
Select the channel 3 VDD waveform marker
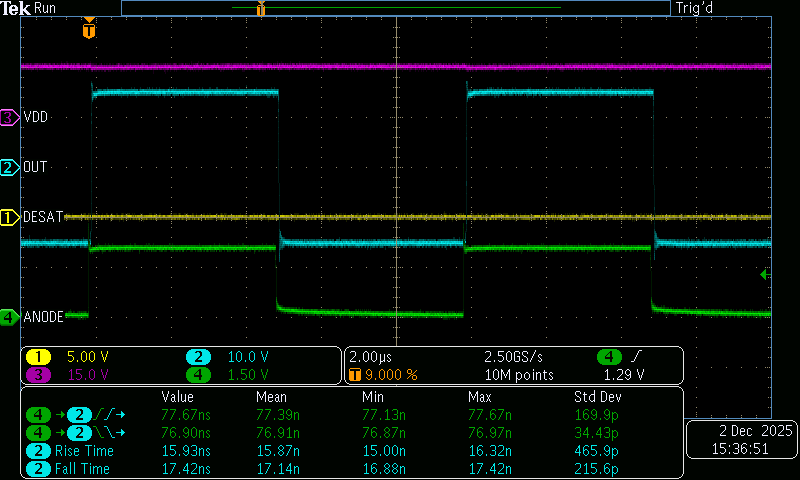pos(10,117)
